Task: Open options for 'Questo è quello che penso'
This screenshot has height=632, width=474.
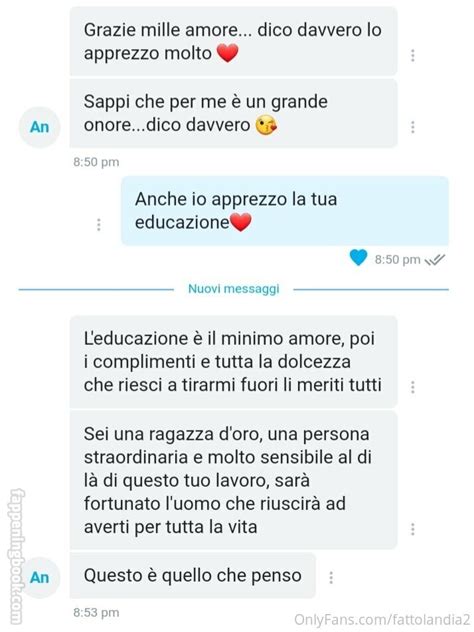Action: [331, 577]
